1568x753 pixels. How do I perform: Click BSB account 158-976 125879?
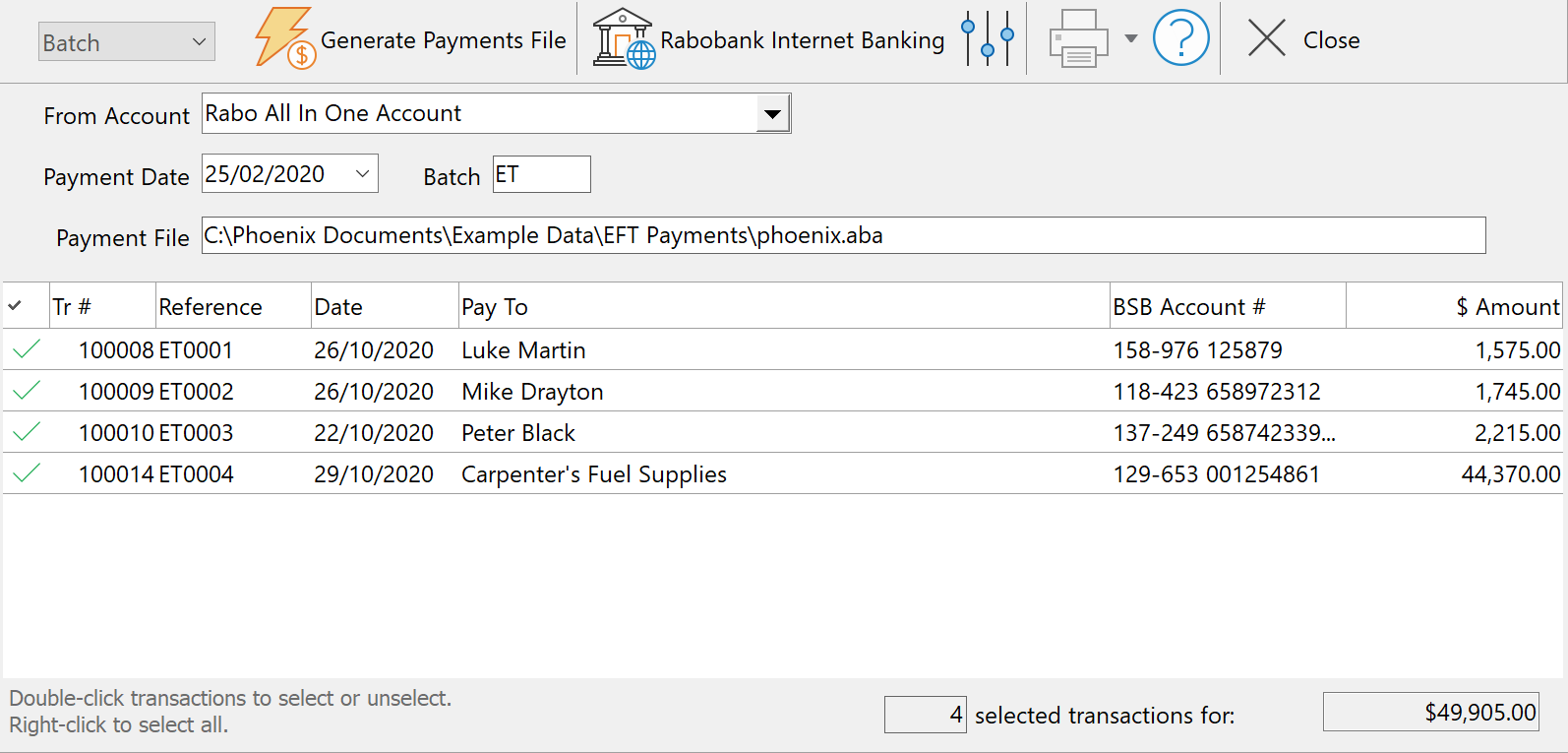pyautogui.click(x=1198, y=350)
